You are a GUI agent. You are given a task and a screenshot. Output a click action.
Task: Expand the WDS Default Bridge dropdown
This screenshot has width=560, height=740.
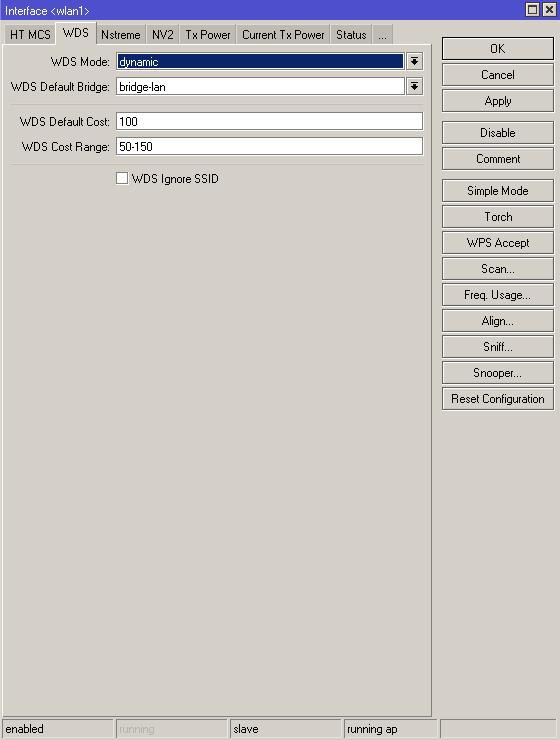(414, 86)
